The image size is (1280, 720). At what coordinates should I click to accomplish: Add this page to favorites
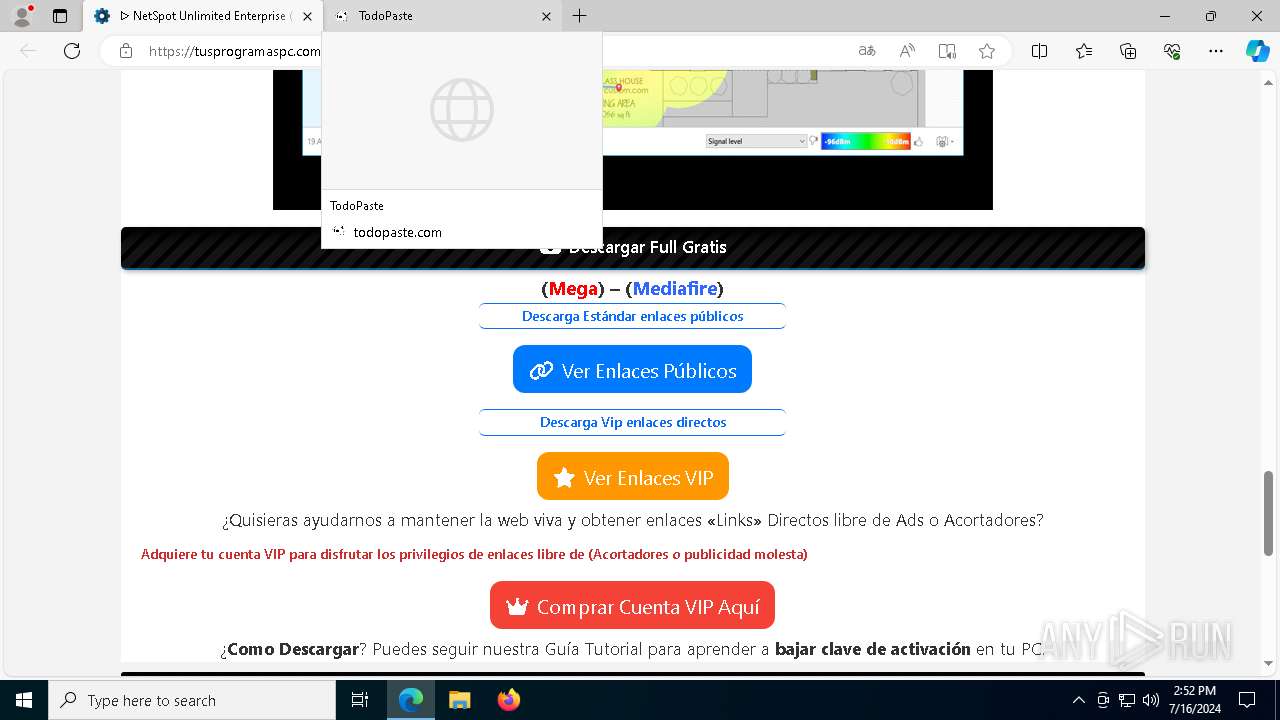click(987, 51)
